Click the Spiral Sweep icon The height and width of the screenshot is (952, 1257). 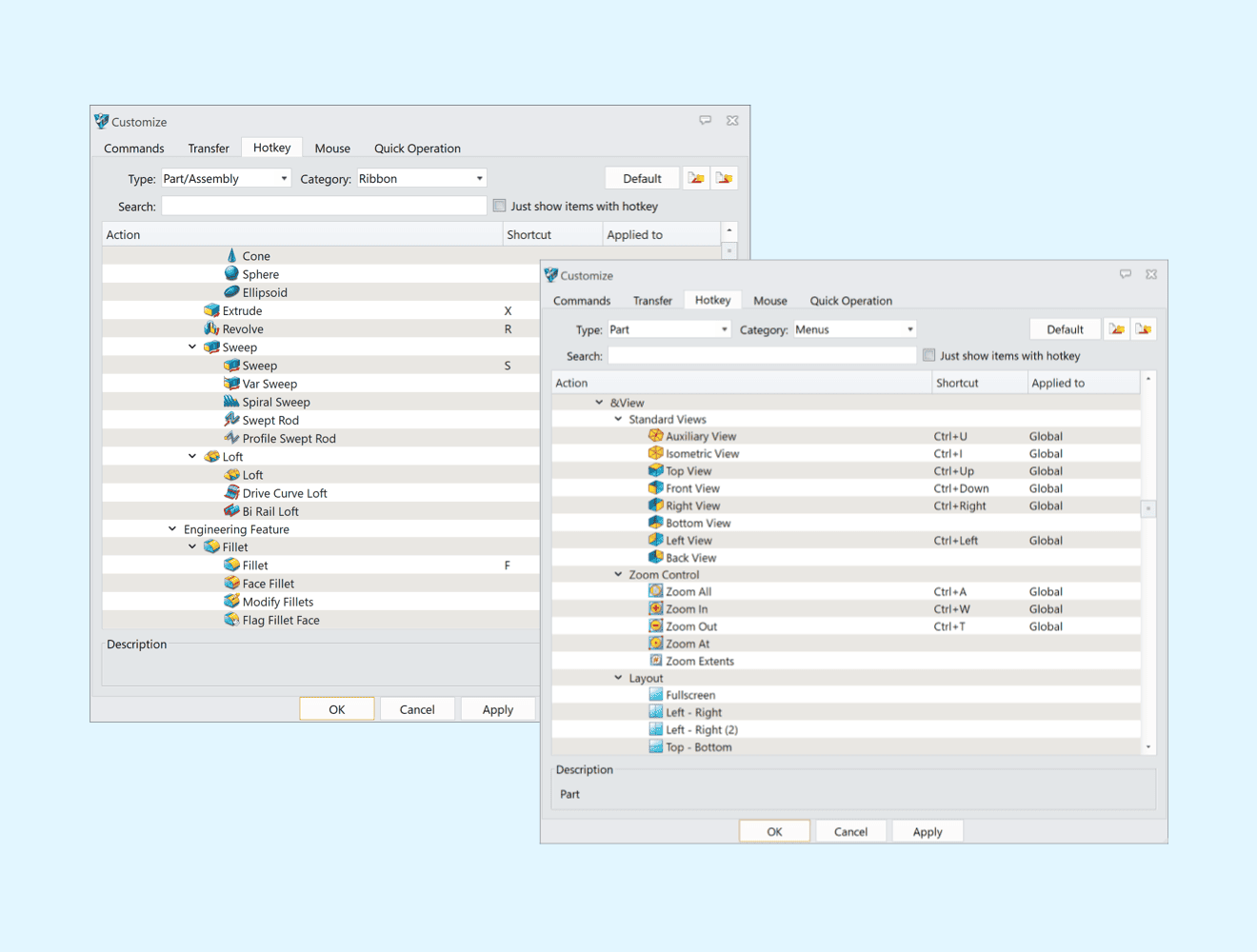(x=232, y=401)
